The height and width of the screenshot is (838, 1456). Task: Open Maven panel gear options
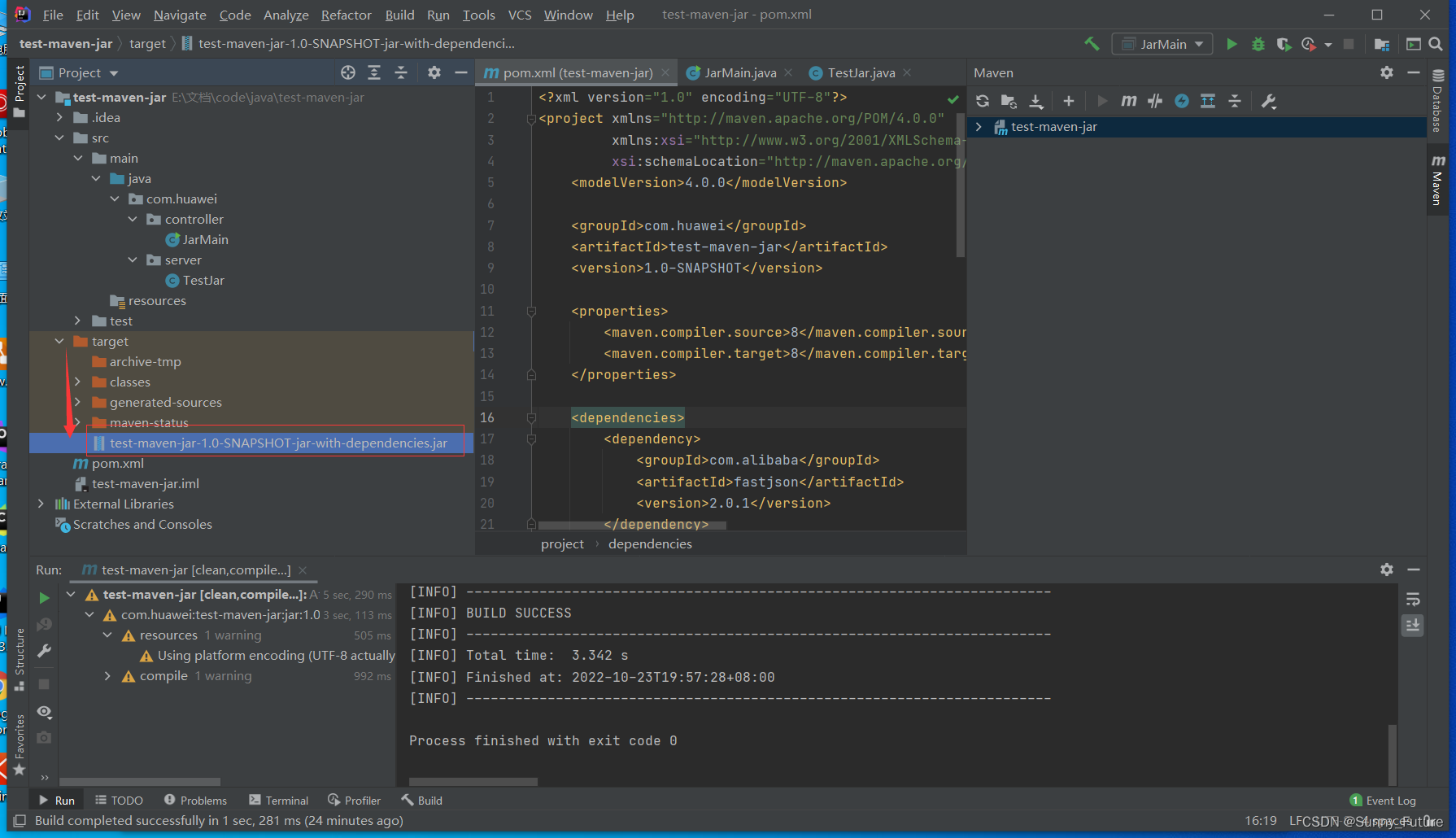pyautogui.click(x=1387, y=72)
